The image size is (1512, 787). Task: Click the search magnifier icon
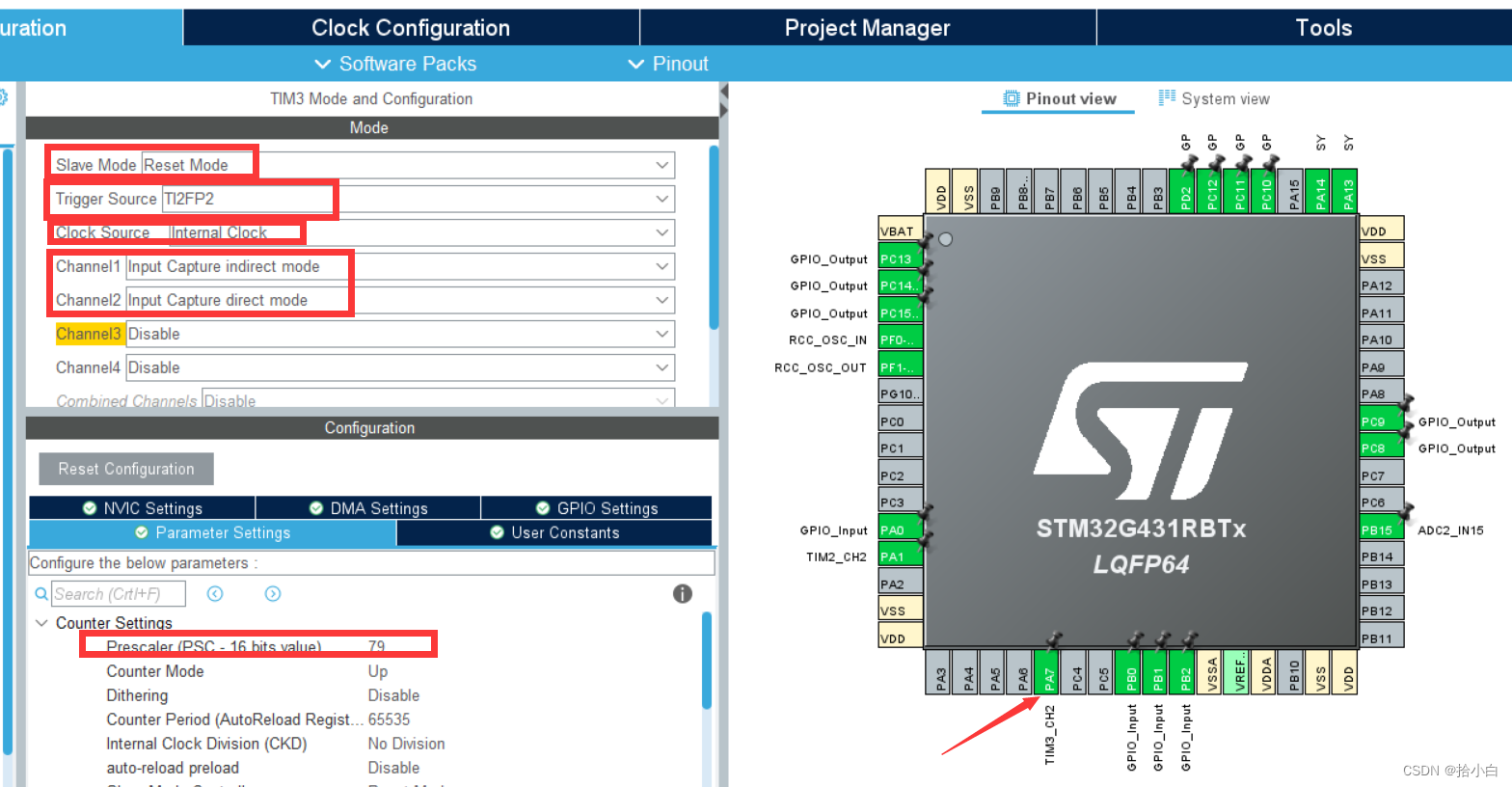tap(41, 594)
